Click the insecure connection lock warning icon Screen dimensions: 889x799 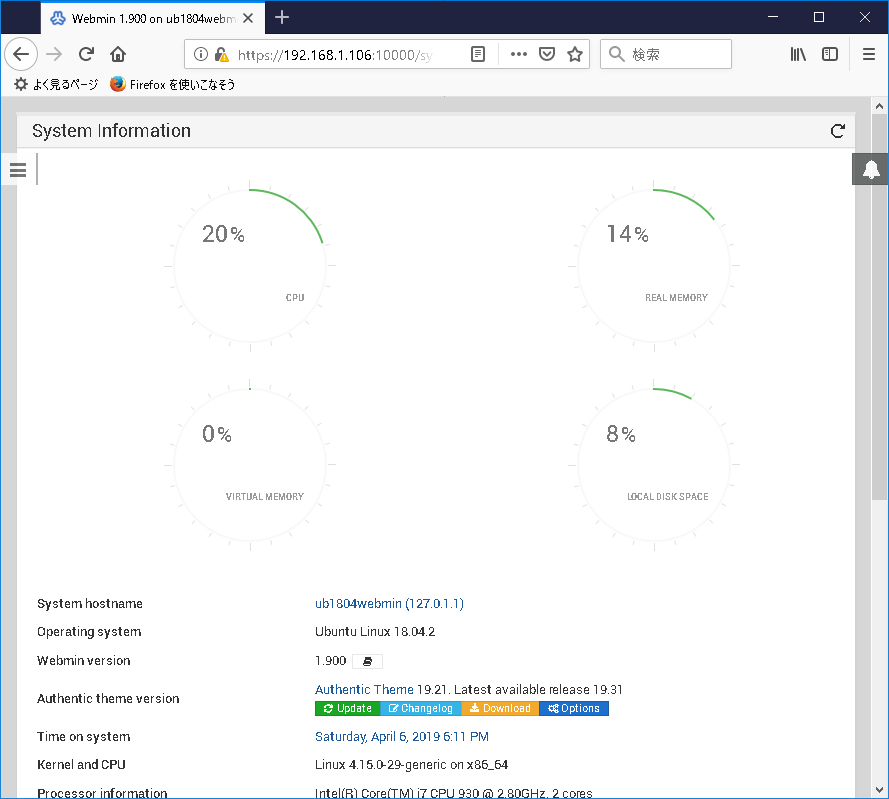[x=222, y=54]
